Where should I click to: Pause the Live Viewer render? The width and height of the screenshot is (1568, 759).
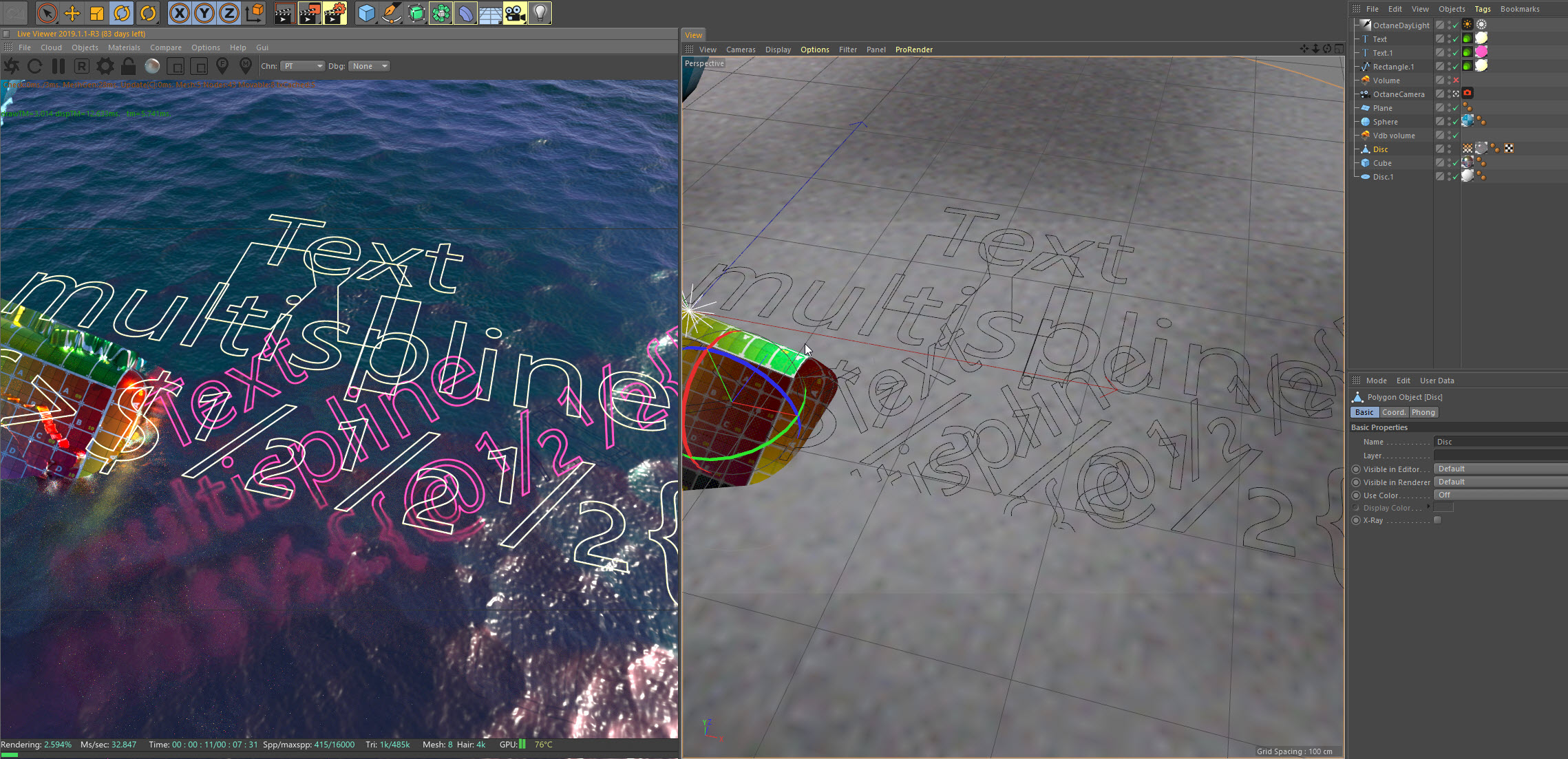[59, 66]
